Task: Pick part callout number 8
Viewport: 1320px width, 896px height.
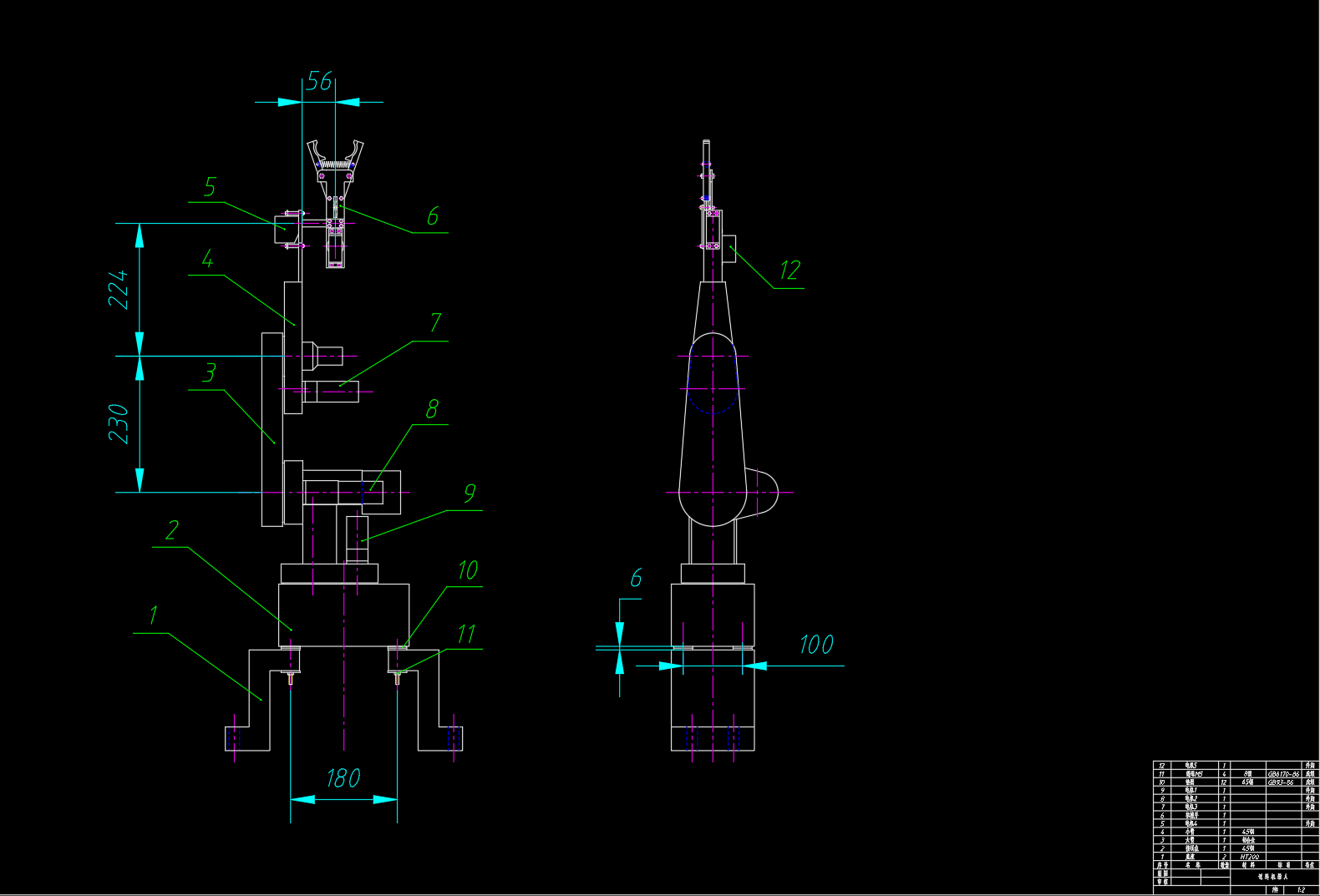Action: coord(432,408)
